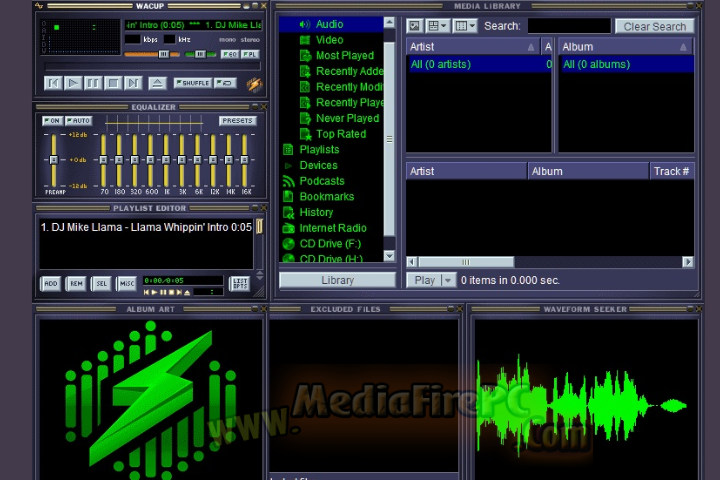Go to previous track in WACUP main window

tap(53, 83)
